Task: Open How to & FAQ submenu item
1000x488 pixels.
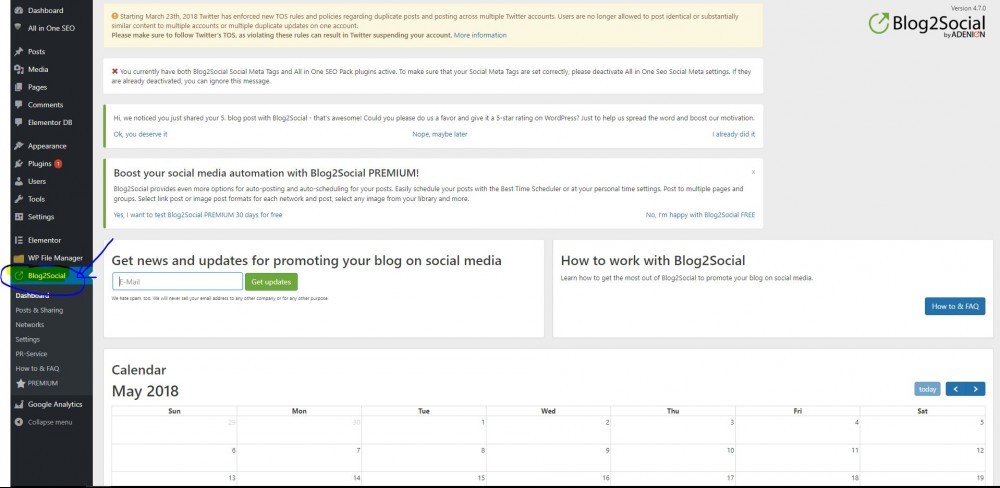Action: (x=37, y=369)
